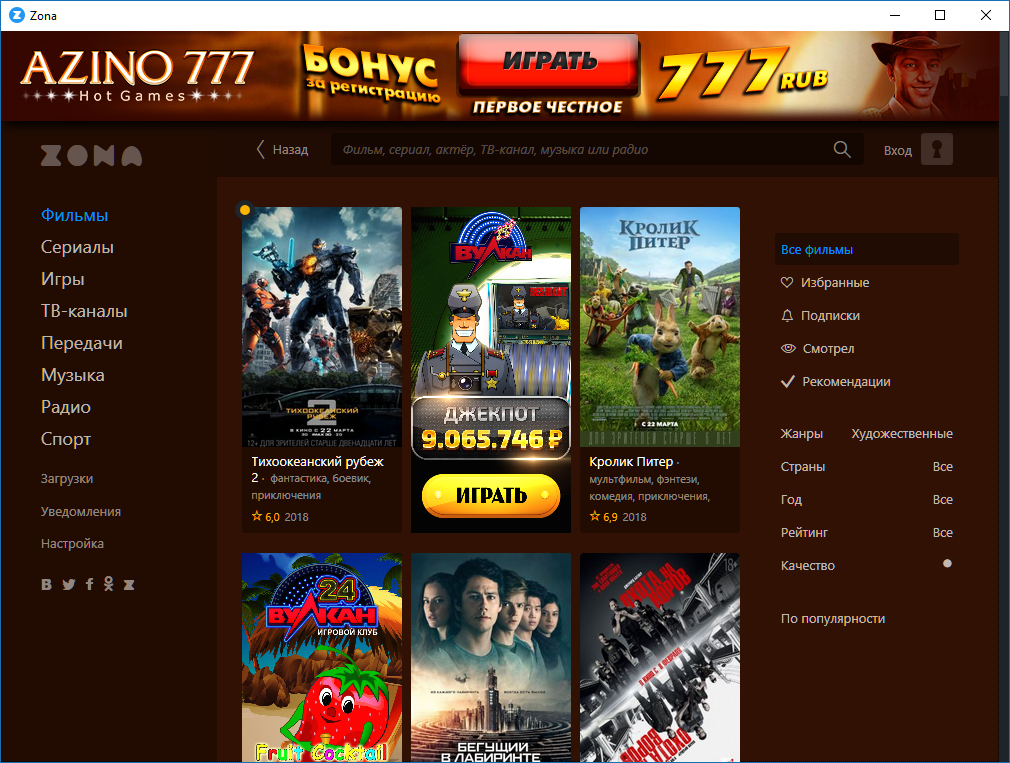Open the user profile avatar icon

(937, 149)
